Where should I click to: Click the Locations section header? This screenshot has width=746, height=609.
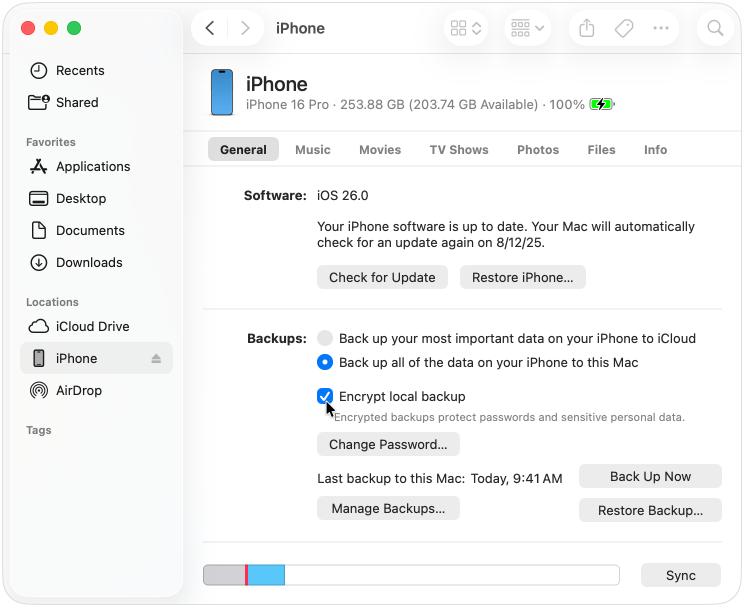click(x=52, y=302)
